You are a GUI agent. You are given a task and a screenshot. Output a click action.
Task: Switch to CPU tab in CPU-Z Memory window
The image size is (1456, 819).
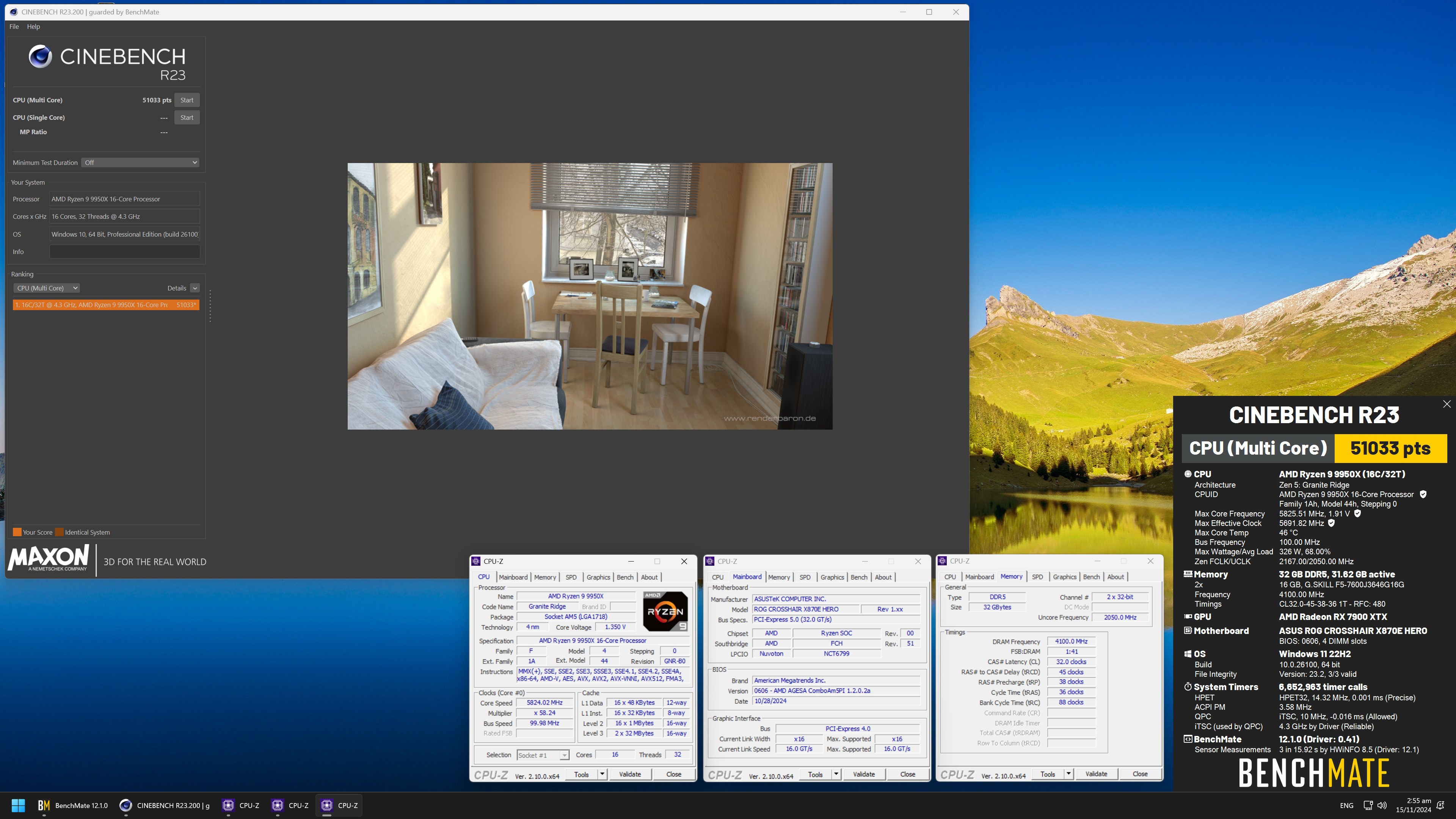coord(950,577)
